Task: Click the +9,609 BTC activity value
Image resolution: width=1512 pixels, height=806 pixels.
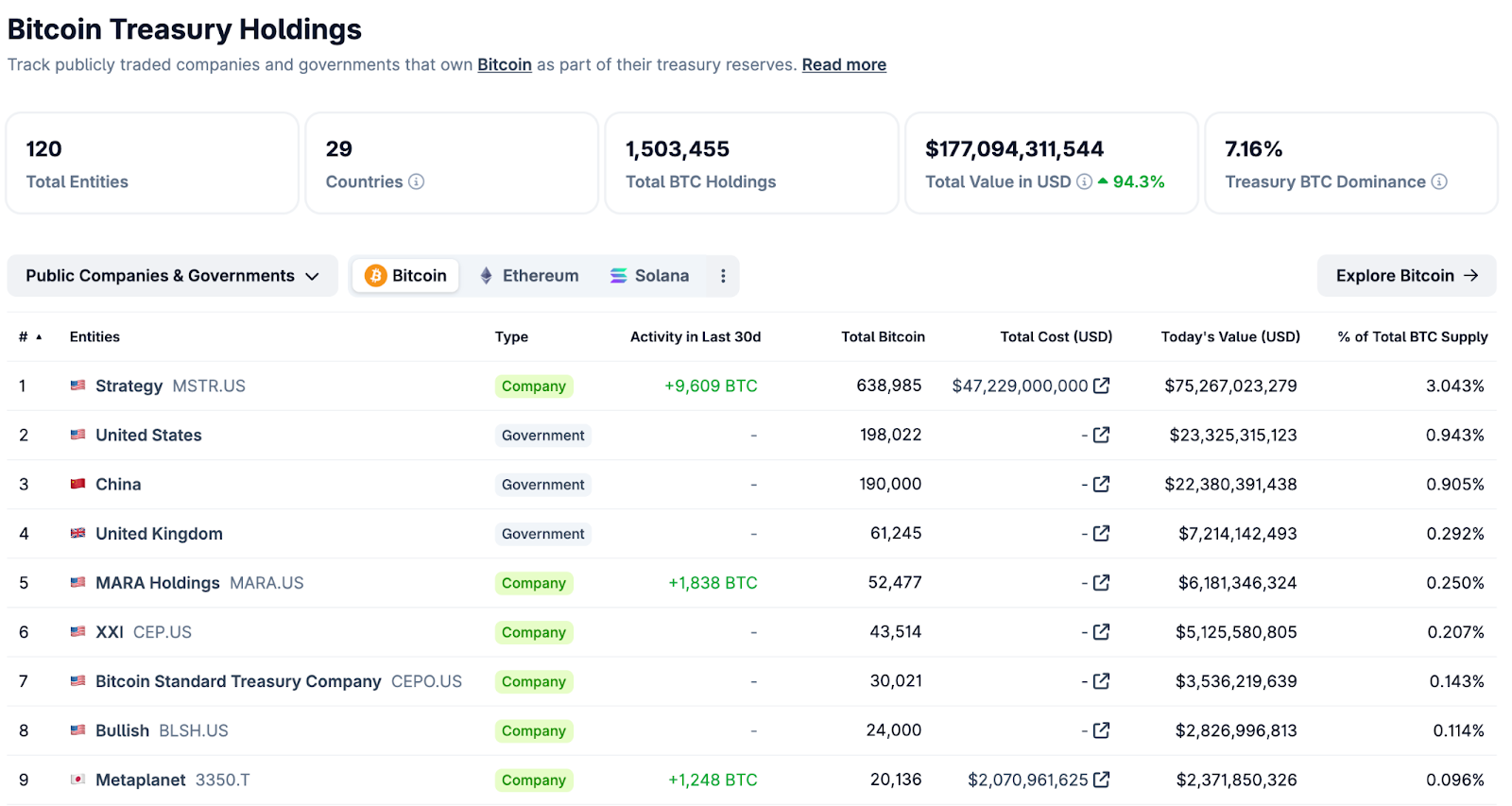Action: [711, 386]
